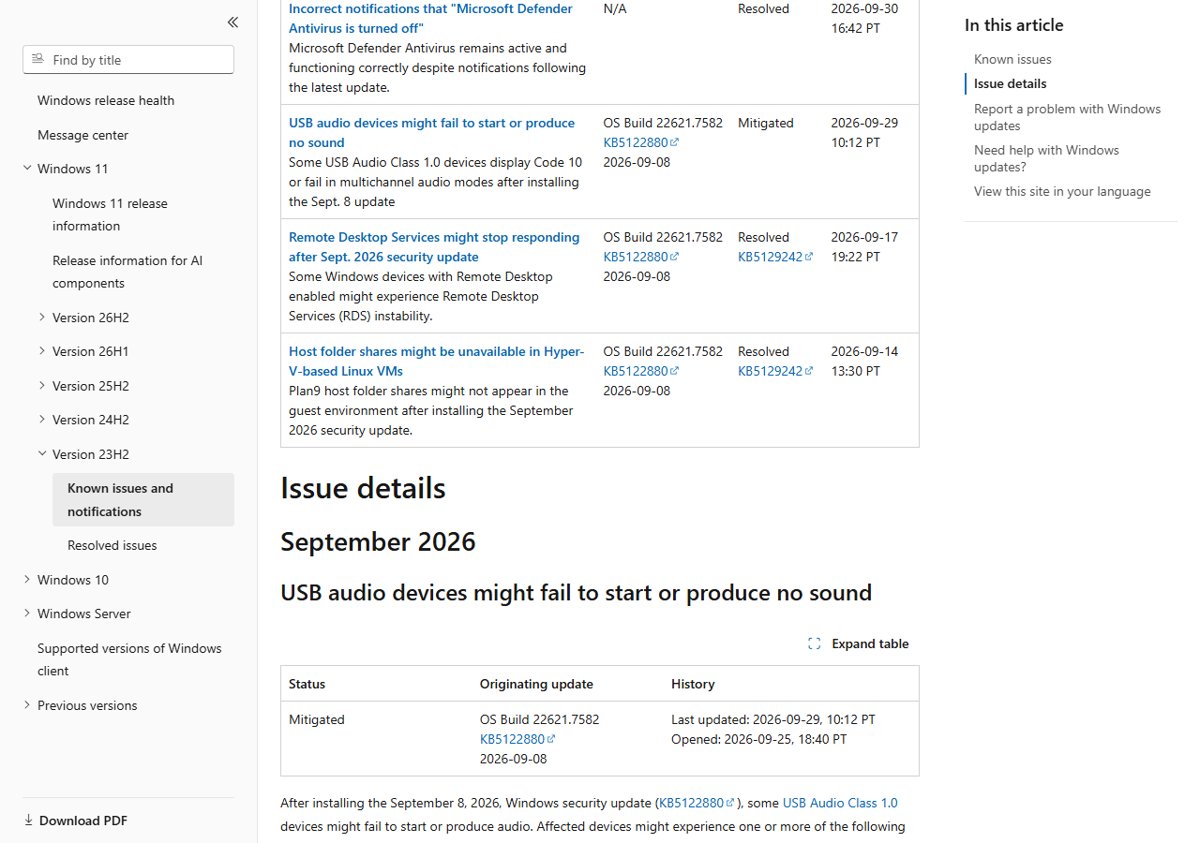Screen dimensions: 1200x843
Task: Open KB5122880 link in Remote Desktop row
Action: point(641,257)
